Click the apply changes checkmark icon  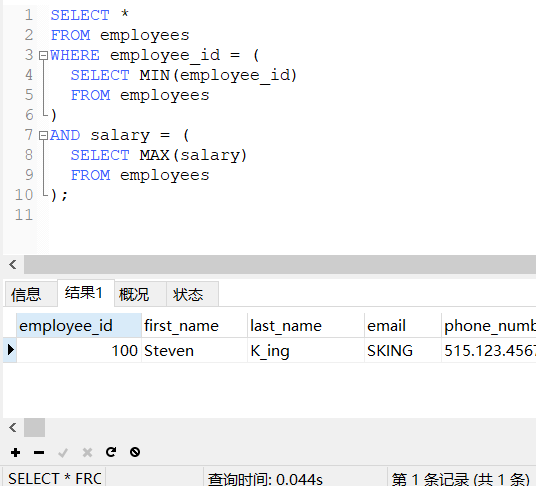[63, 453]
